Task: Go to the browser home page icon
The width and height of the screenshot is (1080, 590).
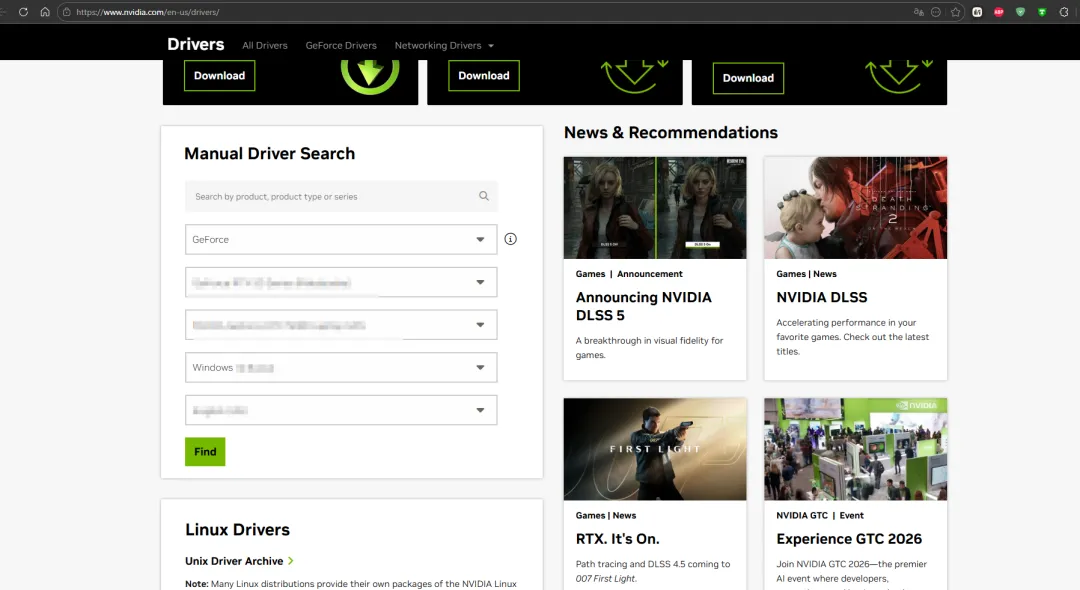Action: (x=45, y=12)
